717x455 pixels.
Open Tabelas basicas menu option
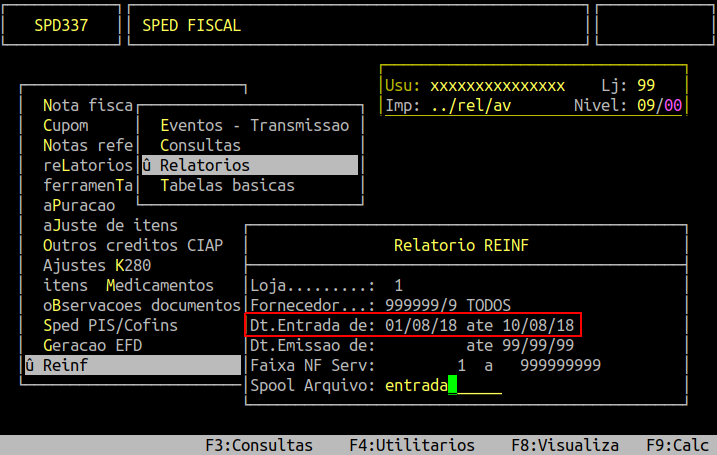(x=227, y=185)
